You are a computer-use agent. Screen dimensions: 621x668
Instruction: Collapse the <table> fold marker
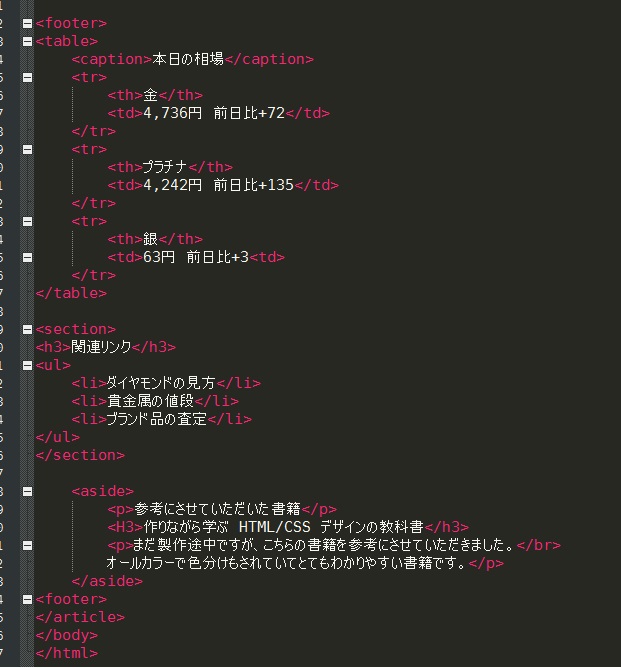coord(27,41)
